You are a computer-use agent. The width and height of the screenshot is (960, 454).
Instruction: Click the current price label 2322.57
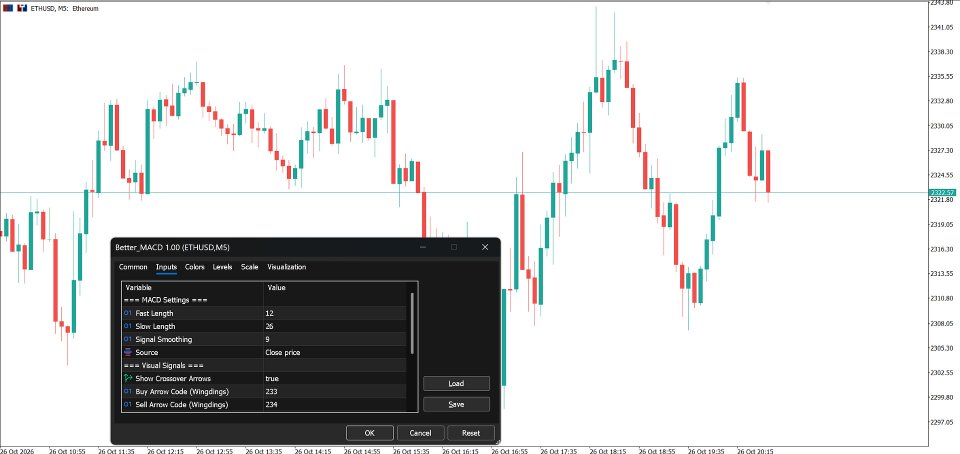pyautogui.click(x=943, y=193)
